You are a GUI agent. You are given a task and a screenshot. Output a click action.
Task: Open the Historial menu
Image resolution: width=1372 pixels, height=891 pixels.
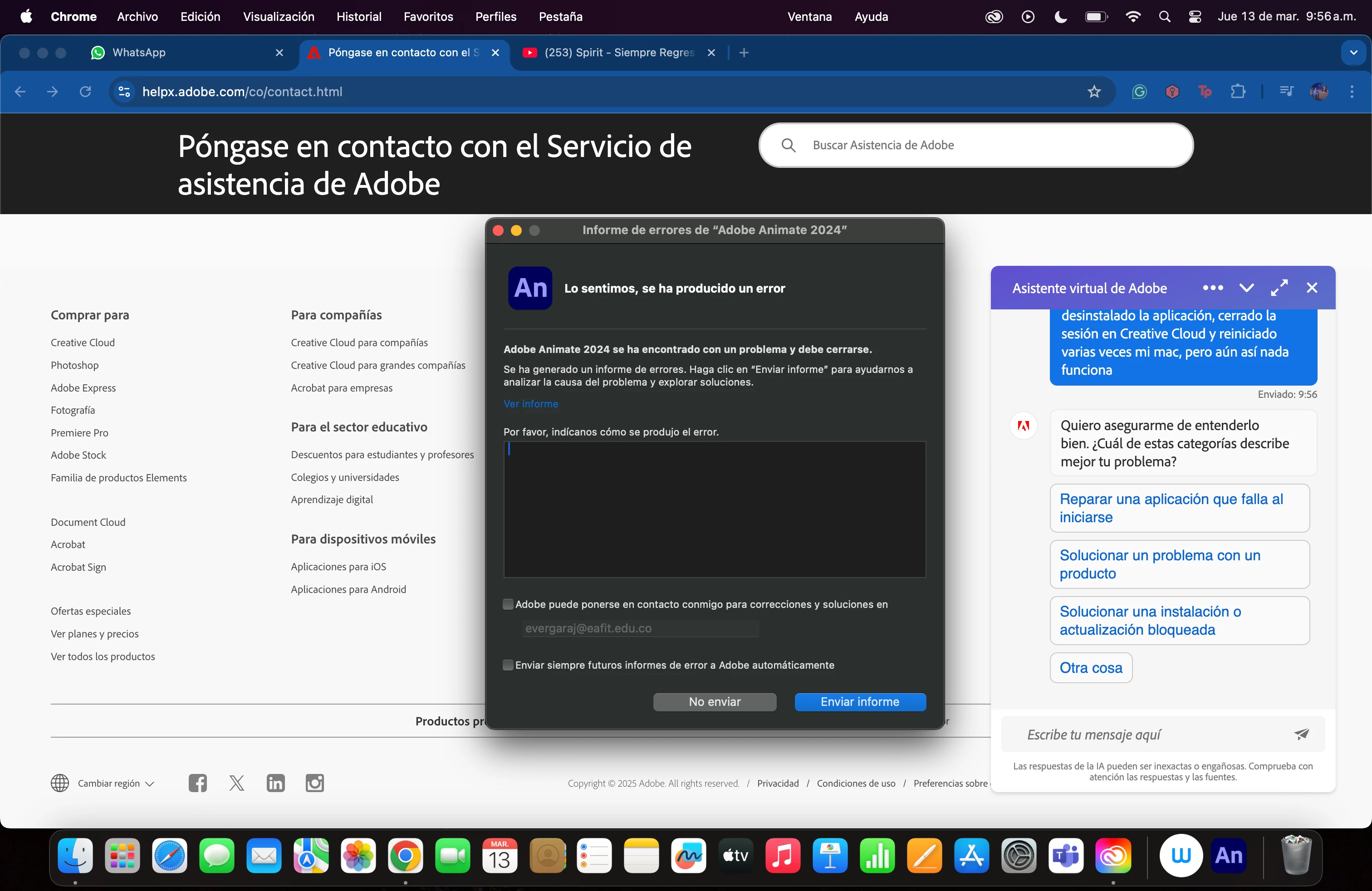[x=358, y=17]
